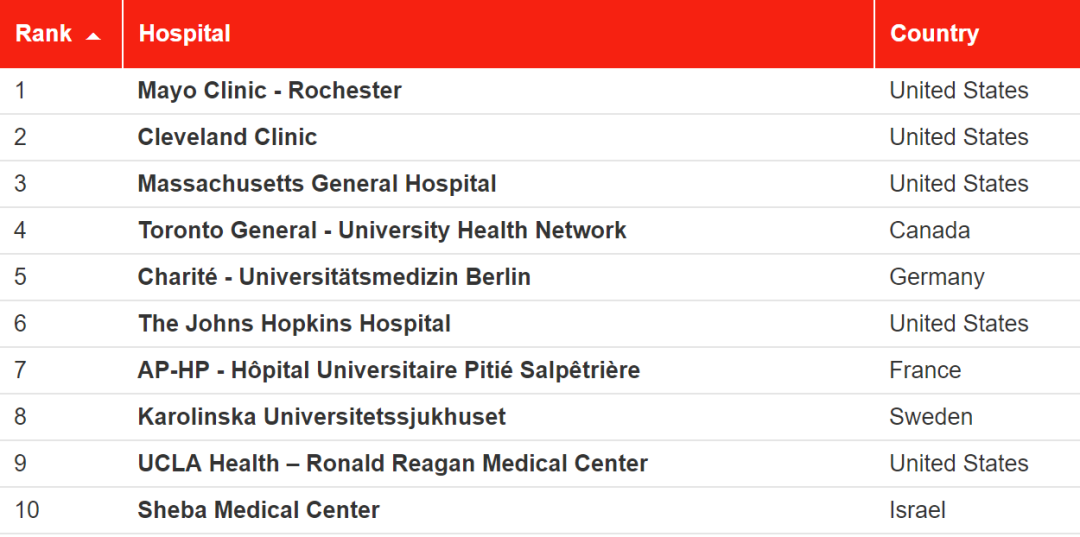This screenshot has height=537, width=1080.
Task: Select Massachusetts General Hospital row
Action: click(x=540, y=184)
